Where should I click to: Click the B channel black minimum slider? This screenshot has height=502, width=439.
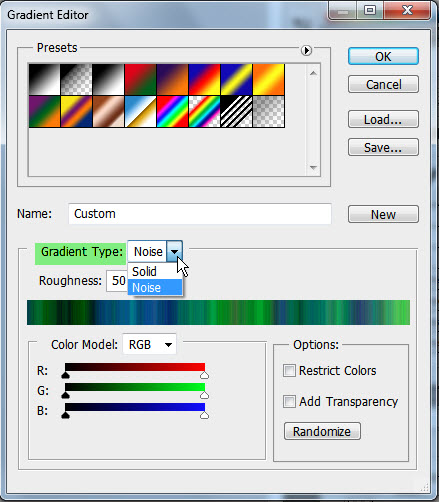coord(65,415)
